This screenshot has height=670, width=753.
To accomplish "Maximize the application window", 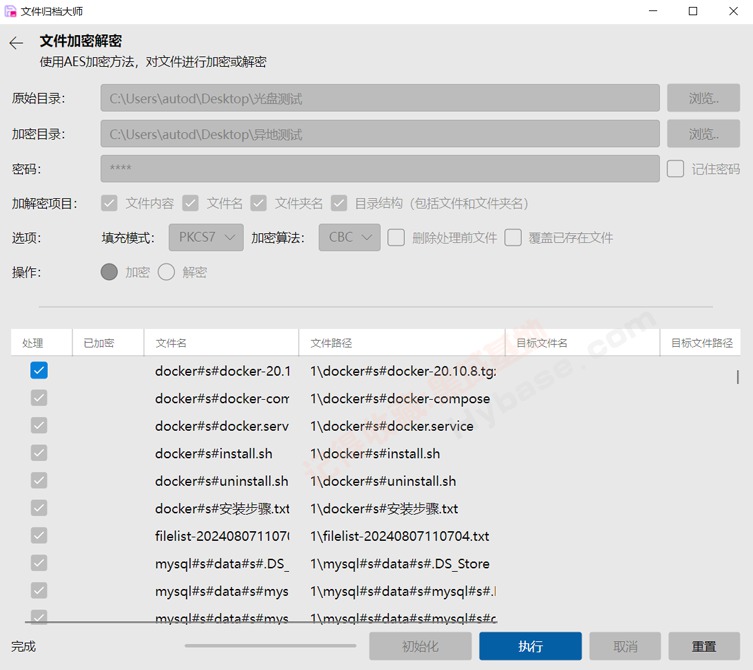I will click(x=693, y=12).
